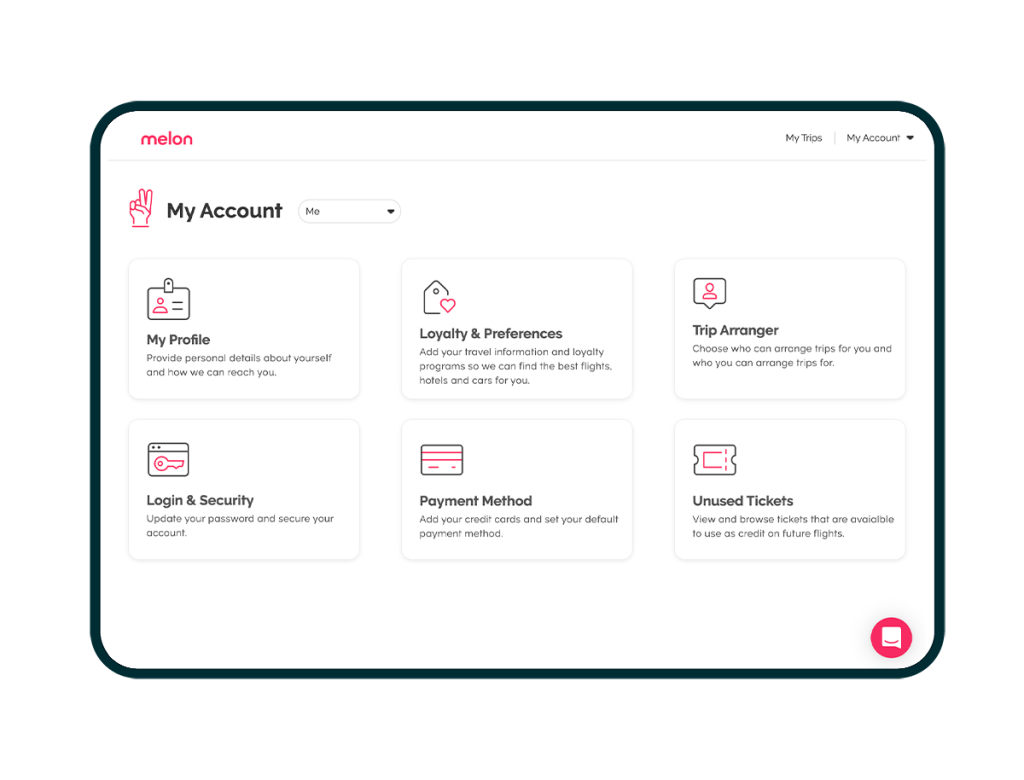Click the peace hand icon beside My Account

point(141,208)
